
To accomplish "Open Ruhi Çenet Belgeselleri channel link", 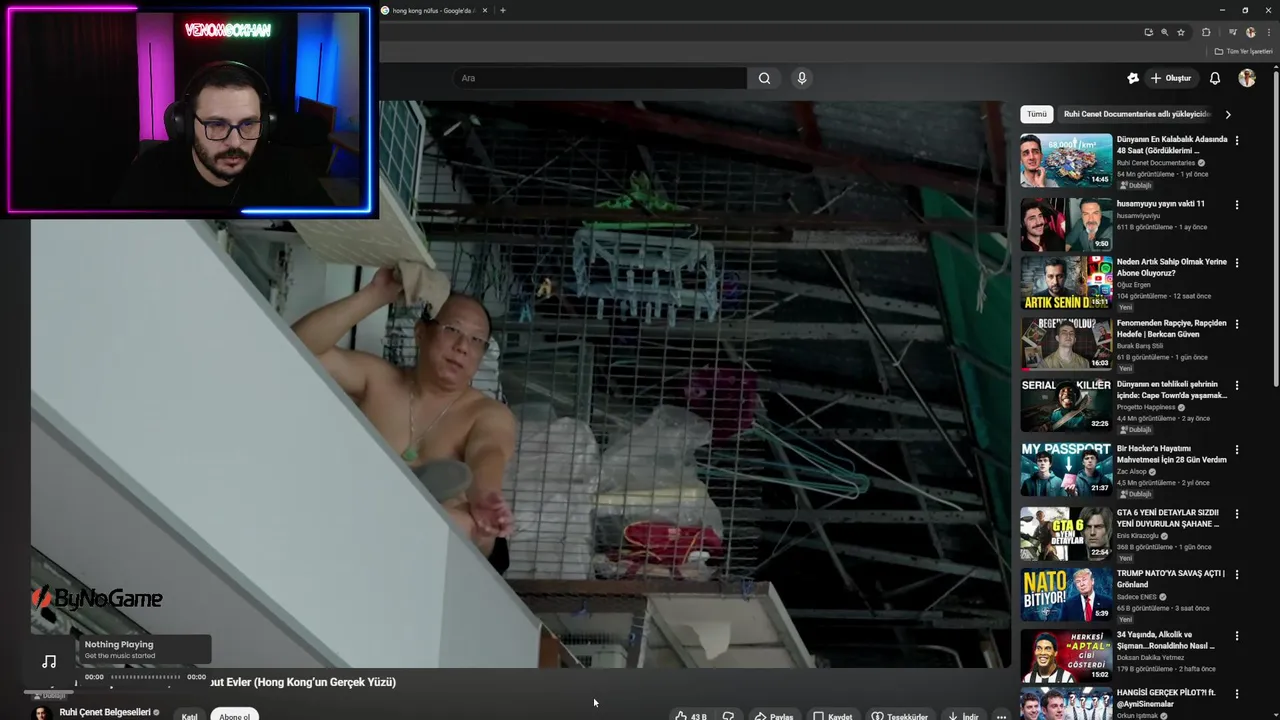I will point(104,712).
